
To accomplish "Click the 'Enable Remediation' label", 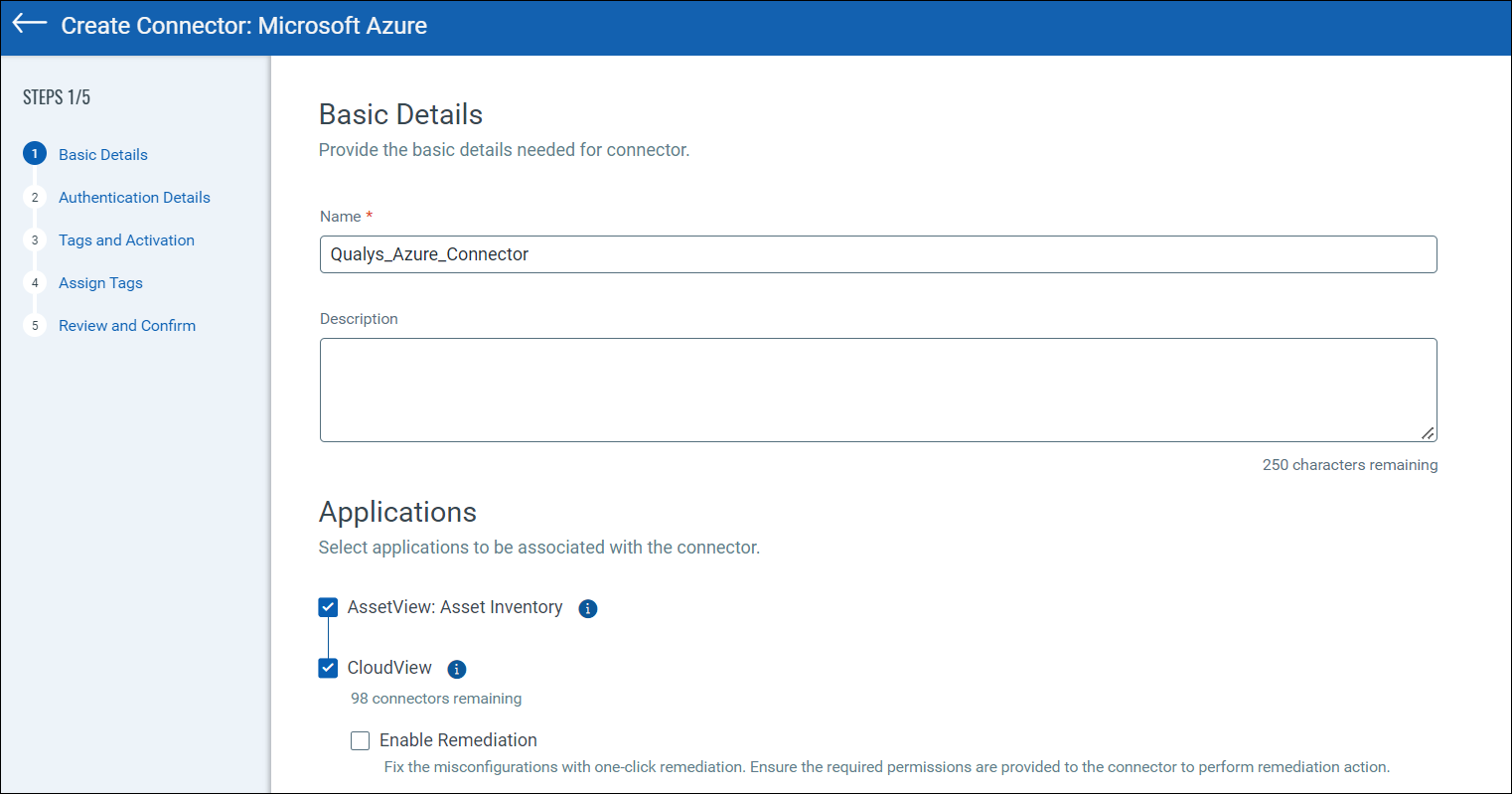I will coord(458,740).
